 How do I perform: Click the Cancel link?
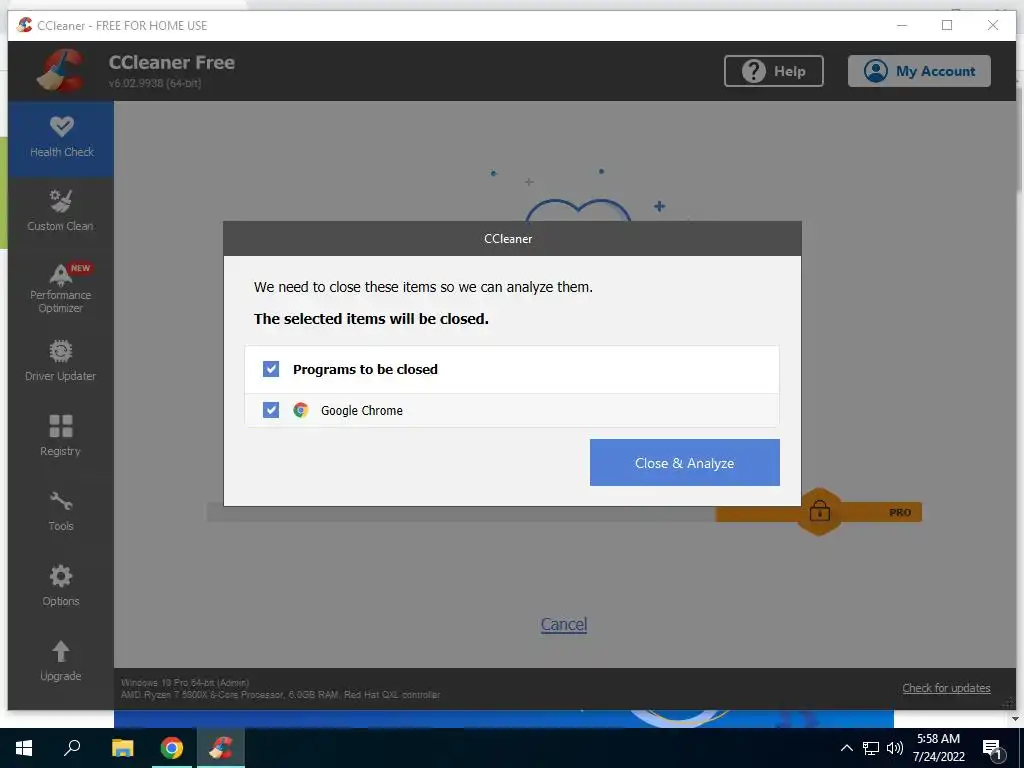[x=564, y=624]
